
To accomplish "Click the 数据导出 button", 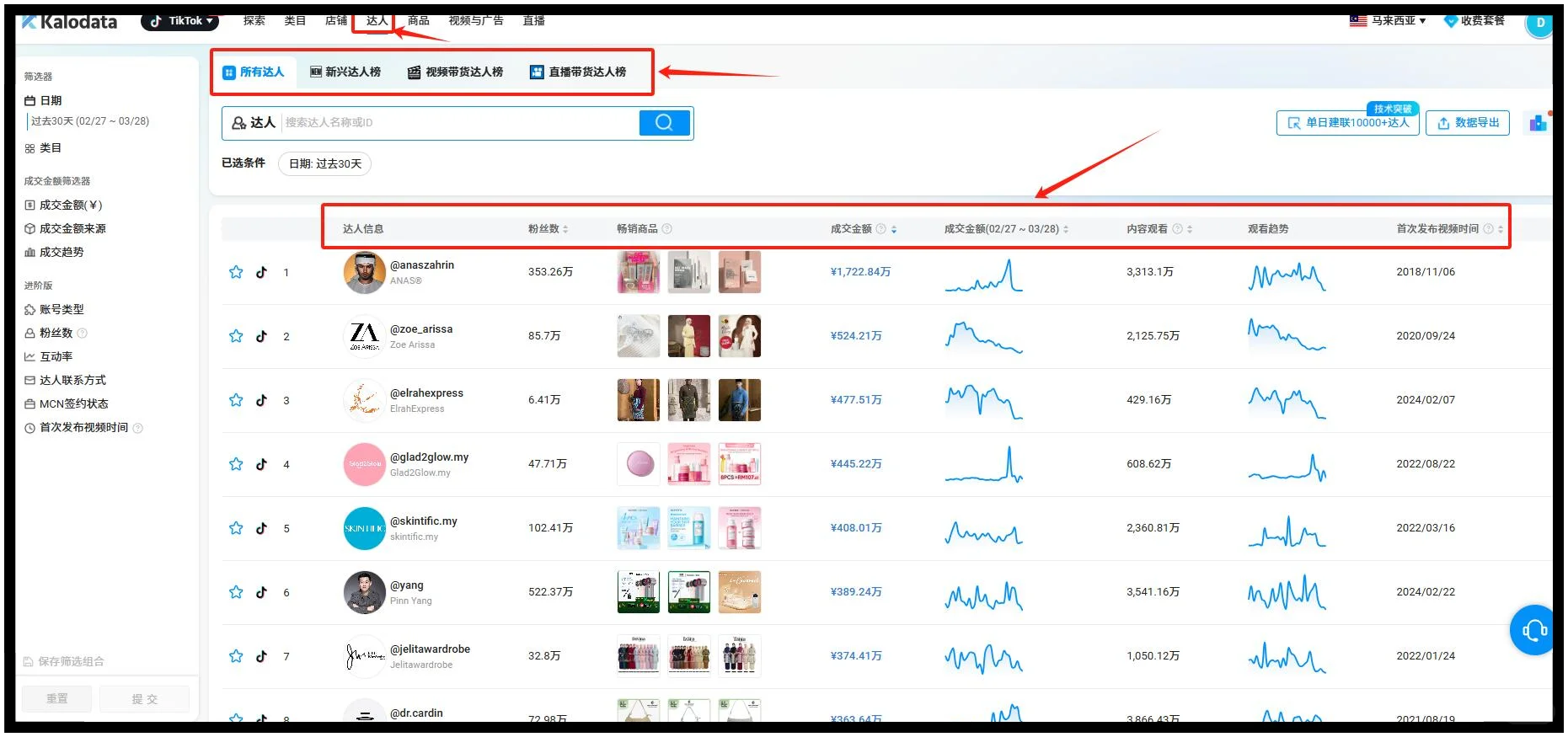I will (x=1468, y=123).
